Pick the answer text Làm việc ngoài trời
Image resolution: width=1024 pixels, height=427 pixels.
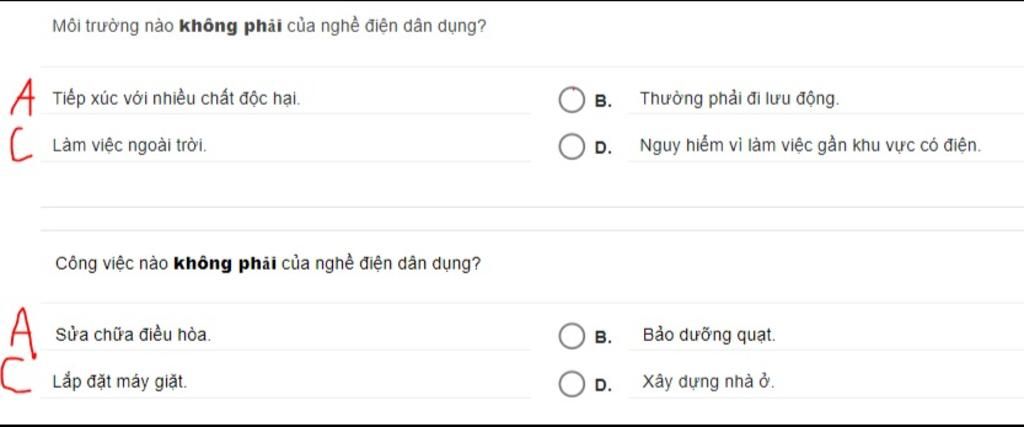129,146
